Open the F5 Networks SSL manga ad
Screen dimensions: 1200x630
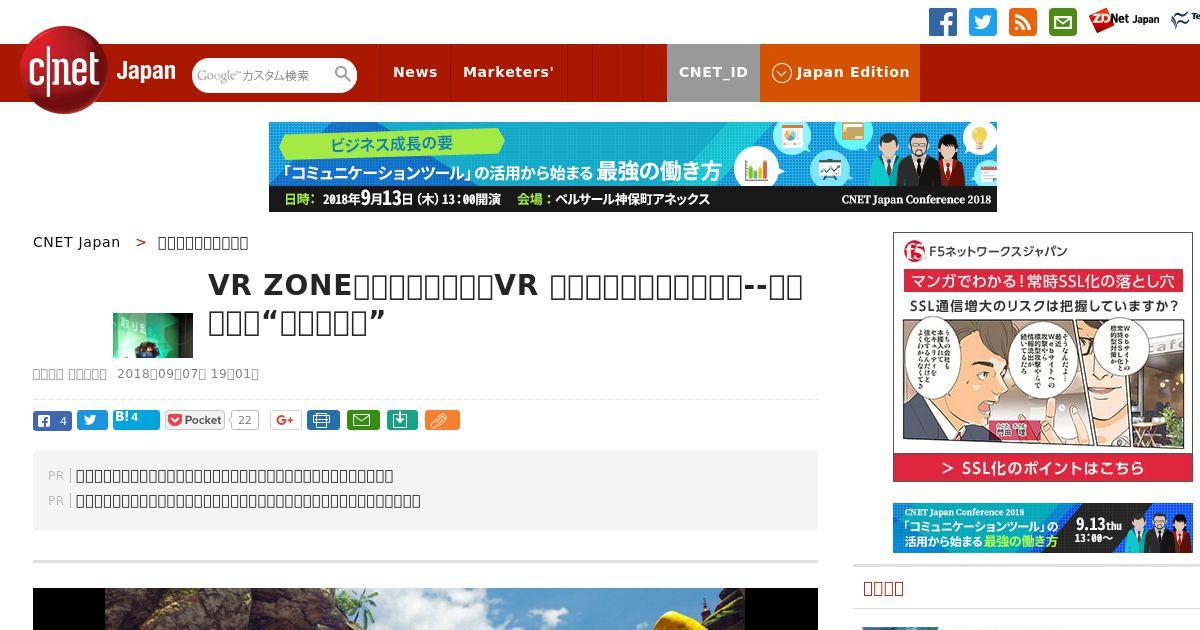(x=1043, y=357)
